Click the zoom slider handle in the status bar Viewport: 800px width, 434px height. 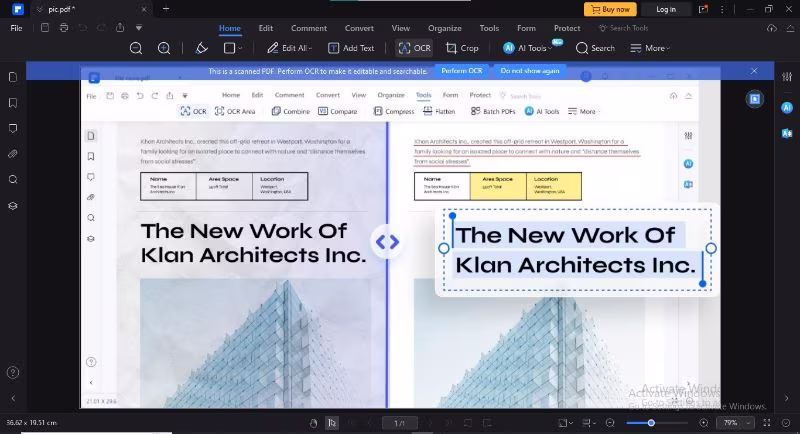pyautogui.click(x=651, y=423)
